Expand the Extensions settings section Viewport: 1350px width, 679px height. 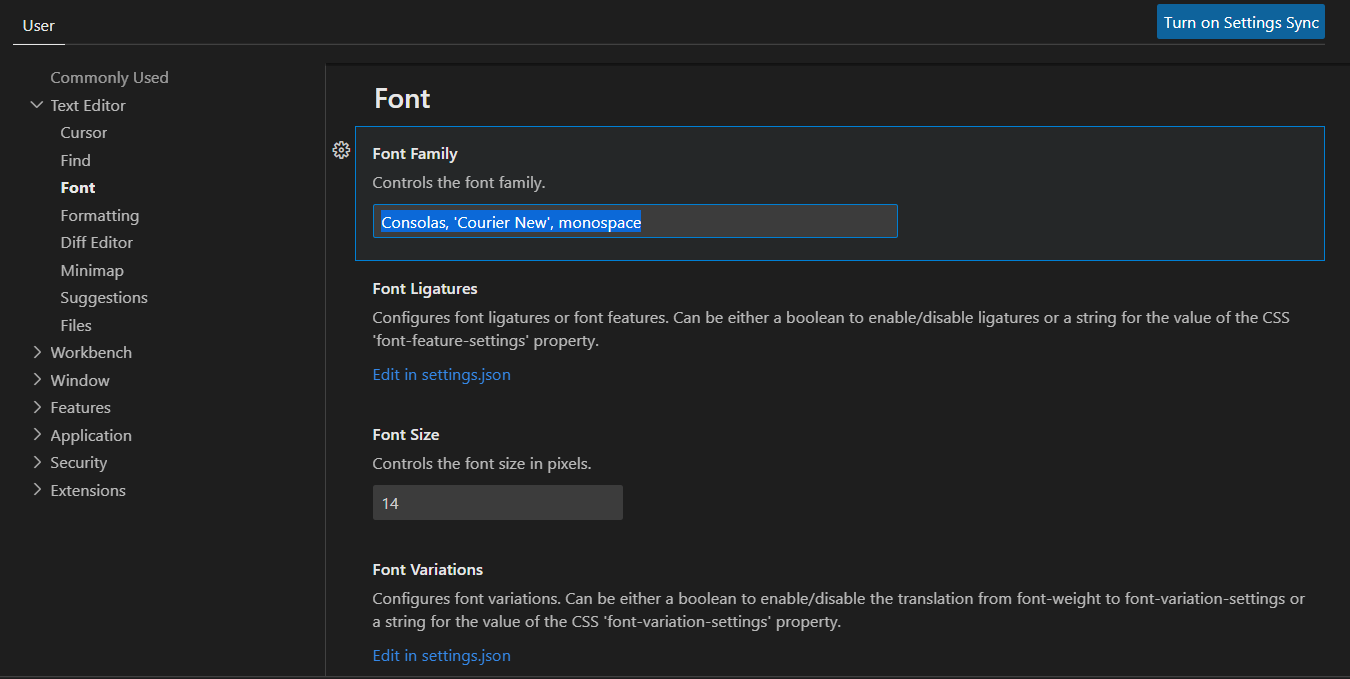click(x=37, y=490)
